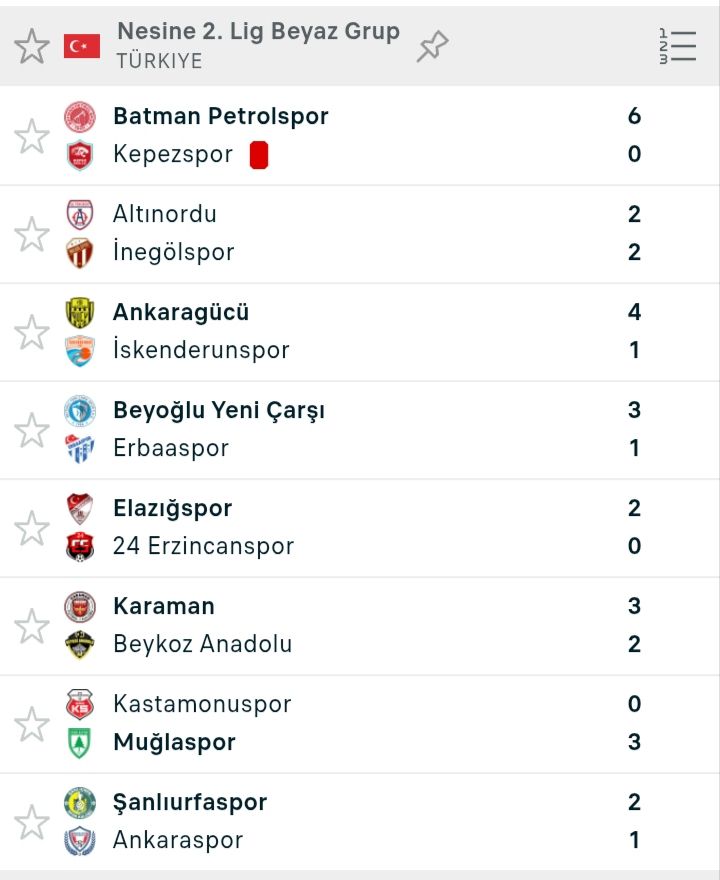
Task: Favorite the whole league with header star
Action: 32,46
